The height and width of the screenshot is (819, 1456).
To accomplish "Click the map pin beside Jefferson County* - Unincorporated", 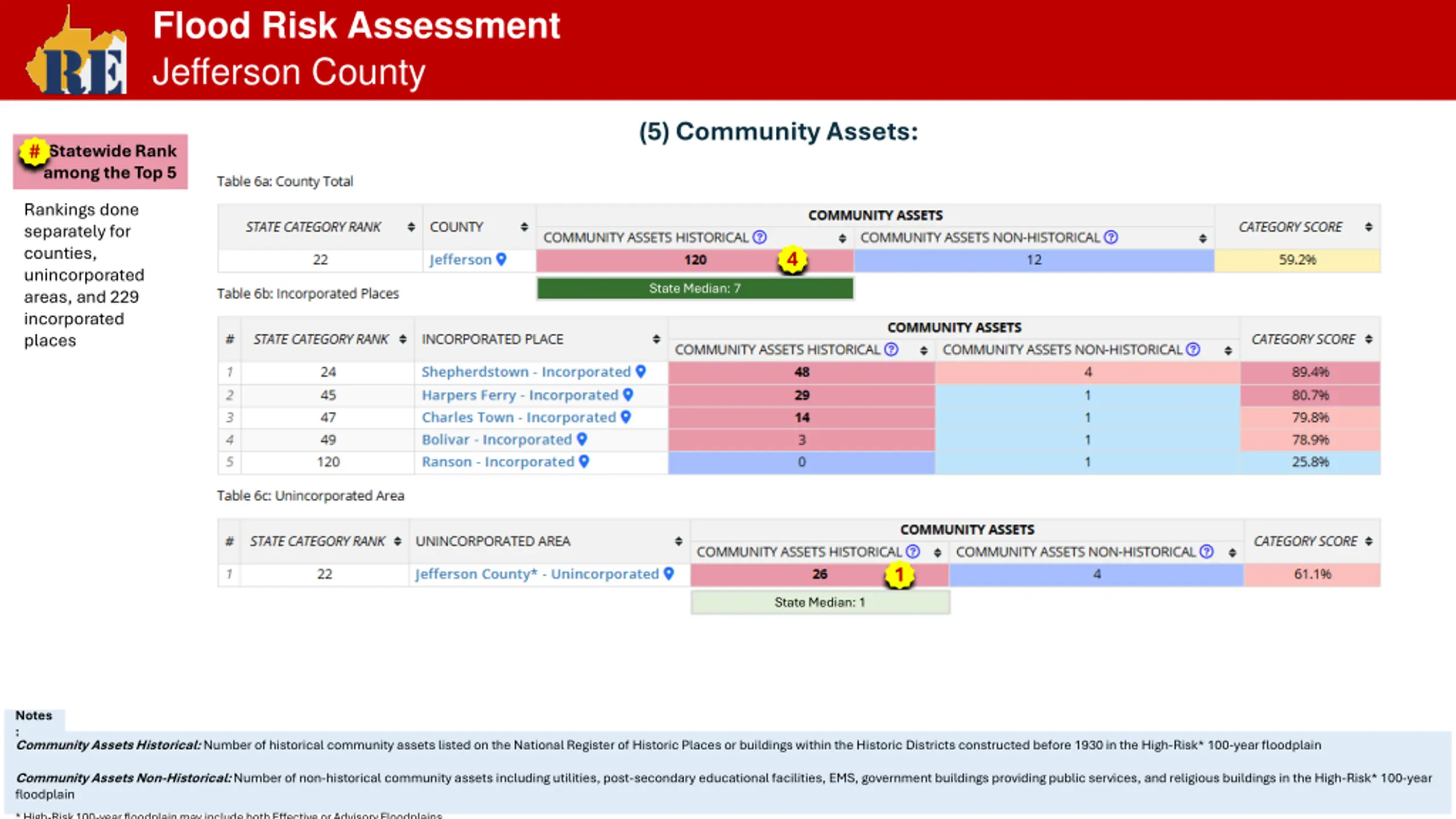I will [x=669, y=573].
